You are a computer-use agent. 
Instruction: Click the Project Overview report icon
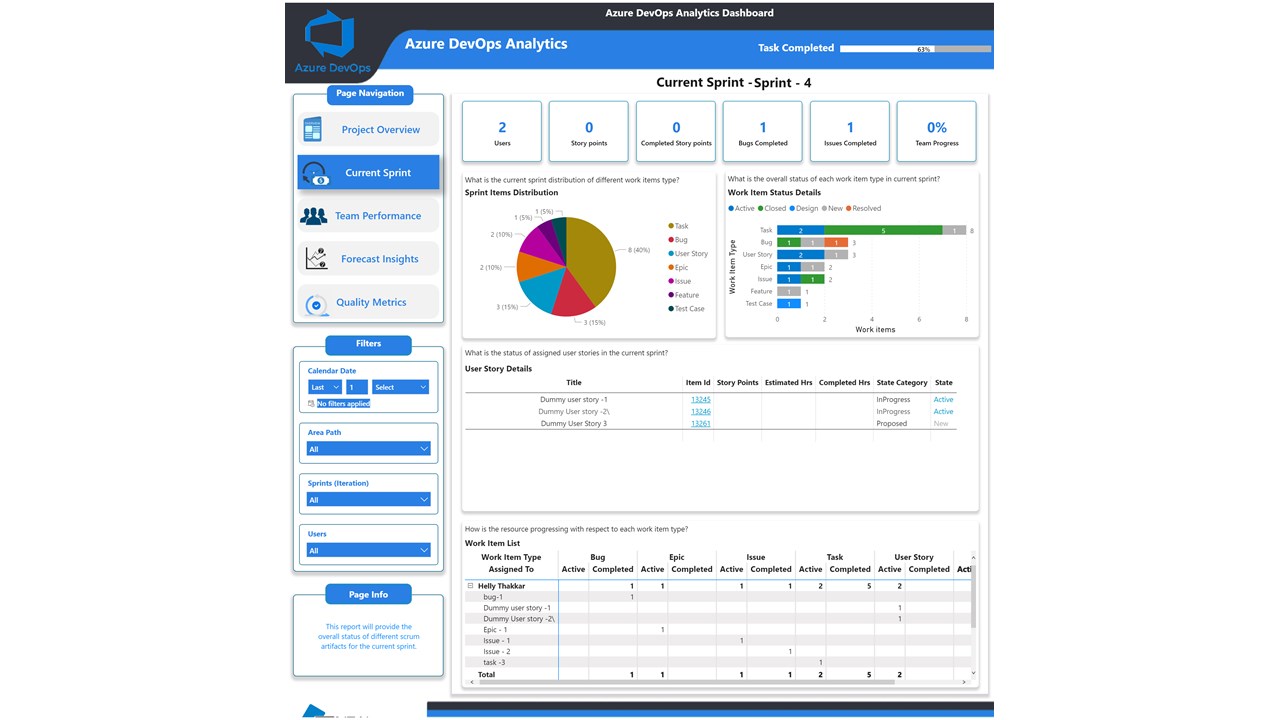pos(312,129)
